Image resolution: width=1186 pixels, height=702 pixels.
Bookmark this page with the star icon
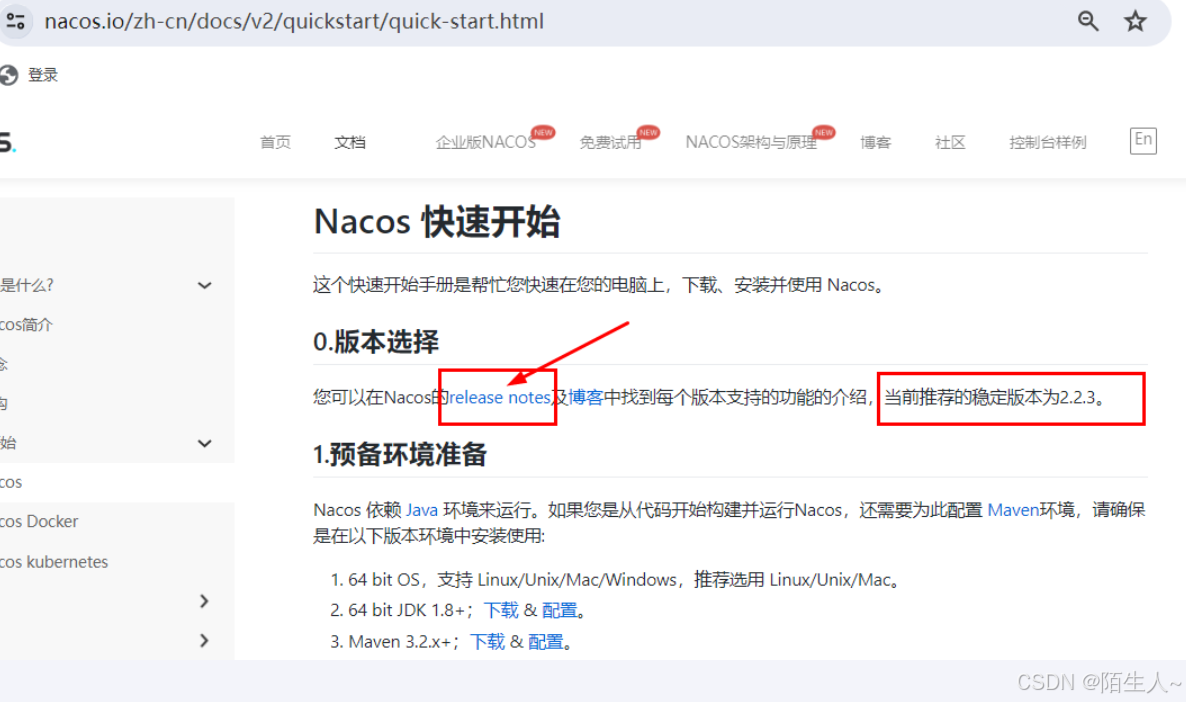[1135, 21]
